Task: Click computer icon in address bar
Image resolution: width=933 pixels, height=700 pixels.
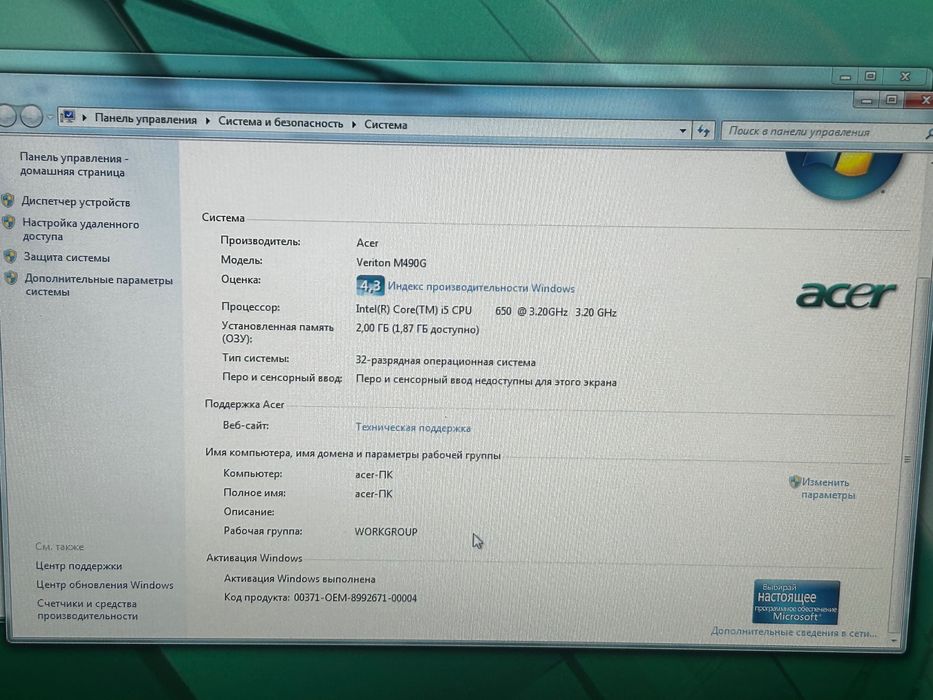Action: pos(68,116)
